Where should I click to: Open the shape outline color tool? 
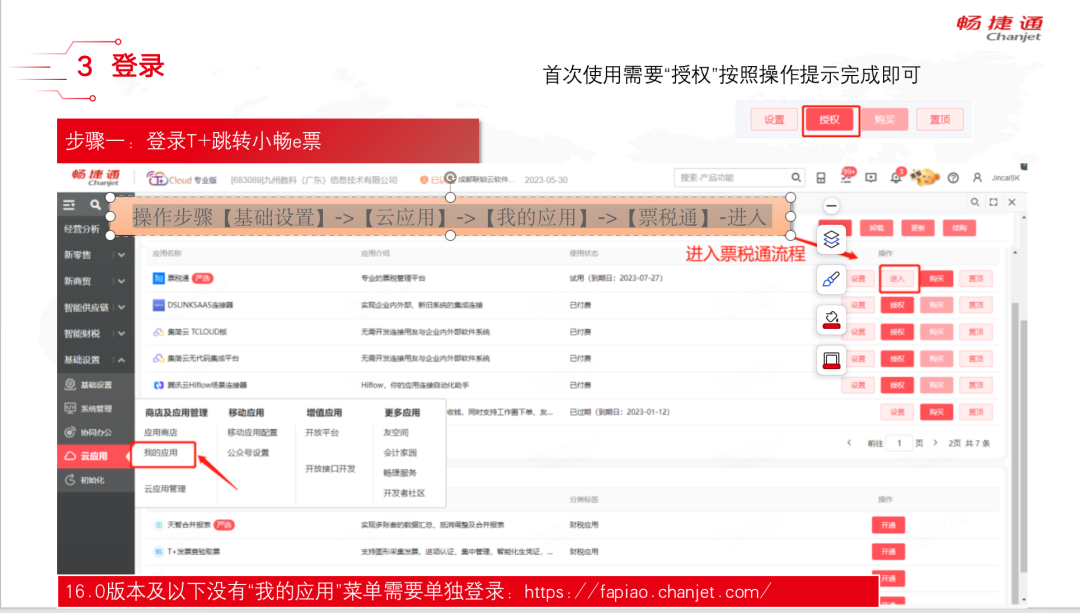(831, 360)
